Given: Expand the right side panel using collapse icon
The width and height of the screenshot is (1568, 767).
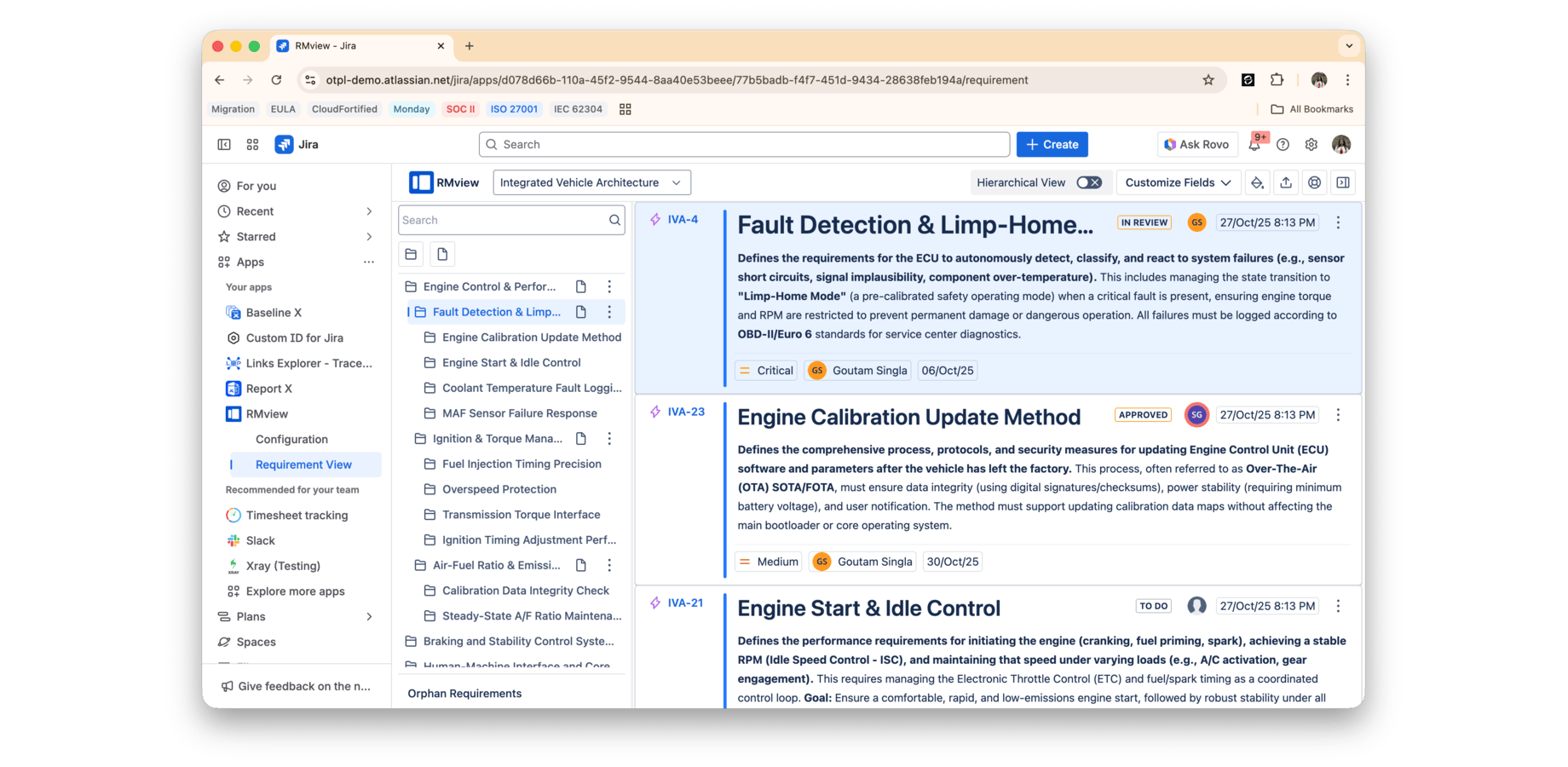Looking at the screenshot, I should [x=1343, y=182].
